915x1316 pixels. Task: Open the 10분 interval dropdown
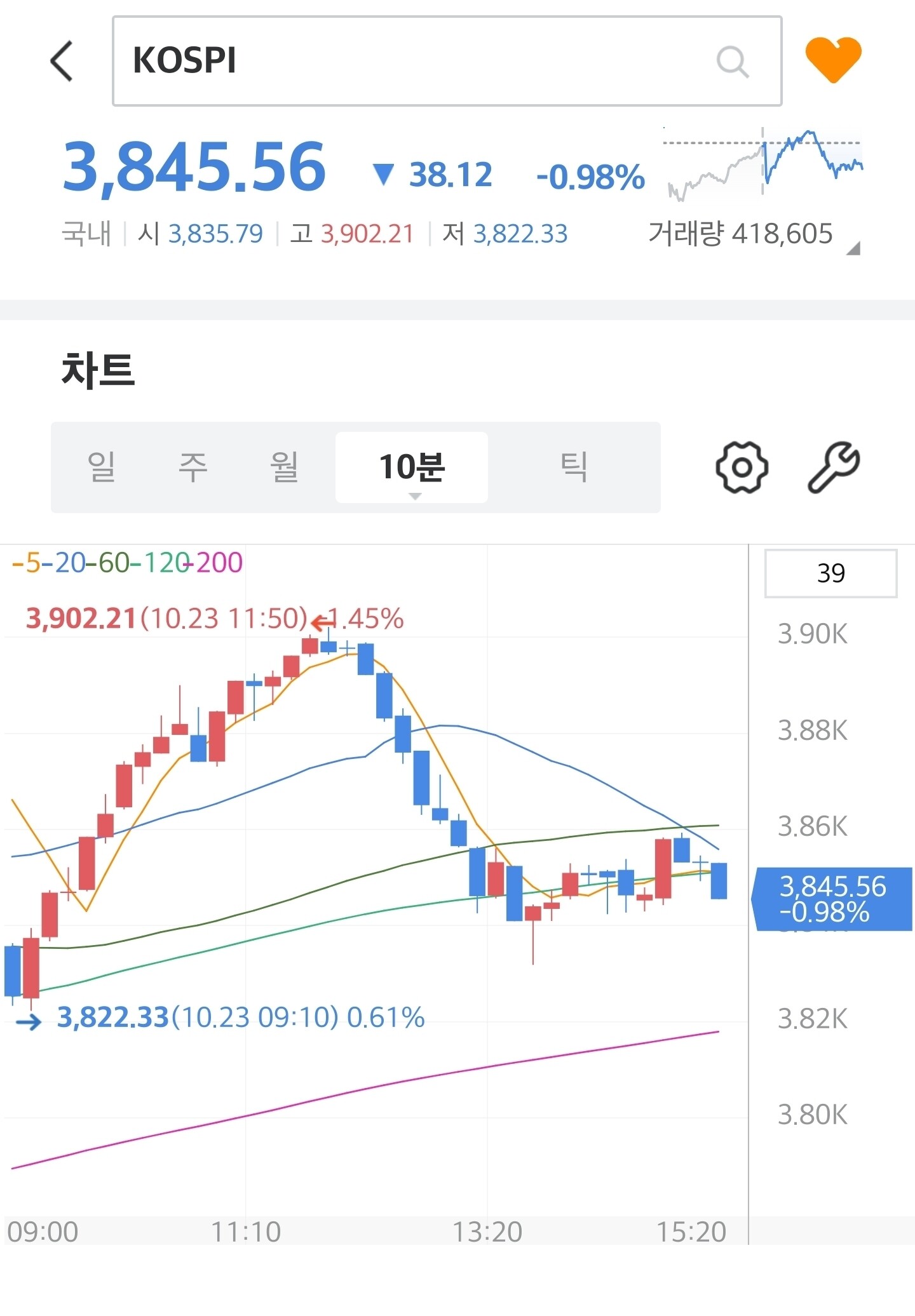coord(412,467)
